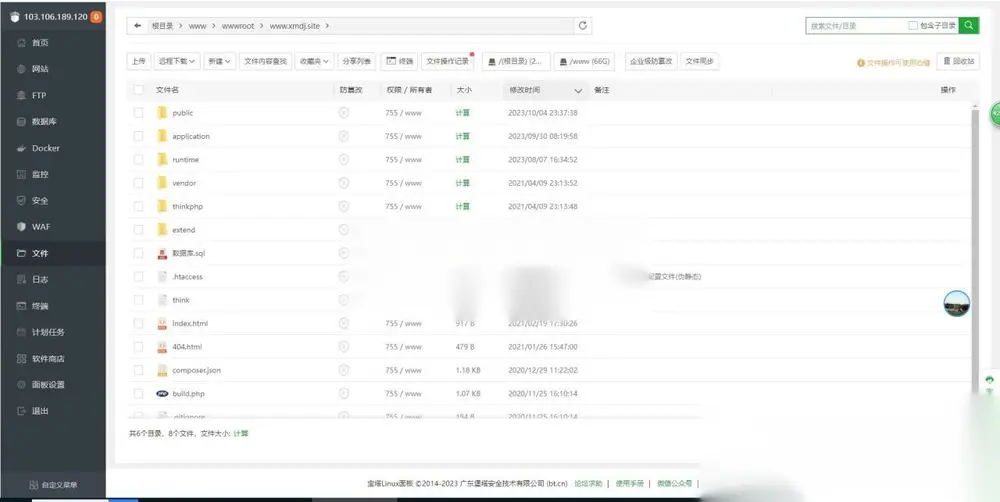The width and height of the screenshot is (1000, 502).
Task: Click the 修改时间 sort chevron
Action: pos(578,91)
